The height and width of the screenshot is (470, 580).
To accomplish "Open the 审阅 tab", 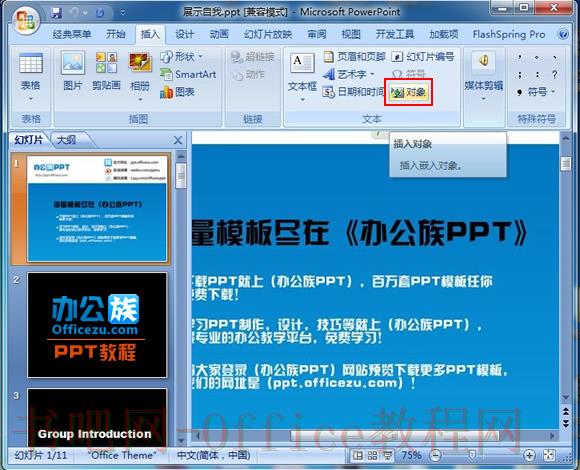I will pos(317,34).
